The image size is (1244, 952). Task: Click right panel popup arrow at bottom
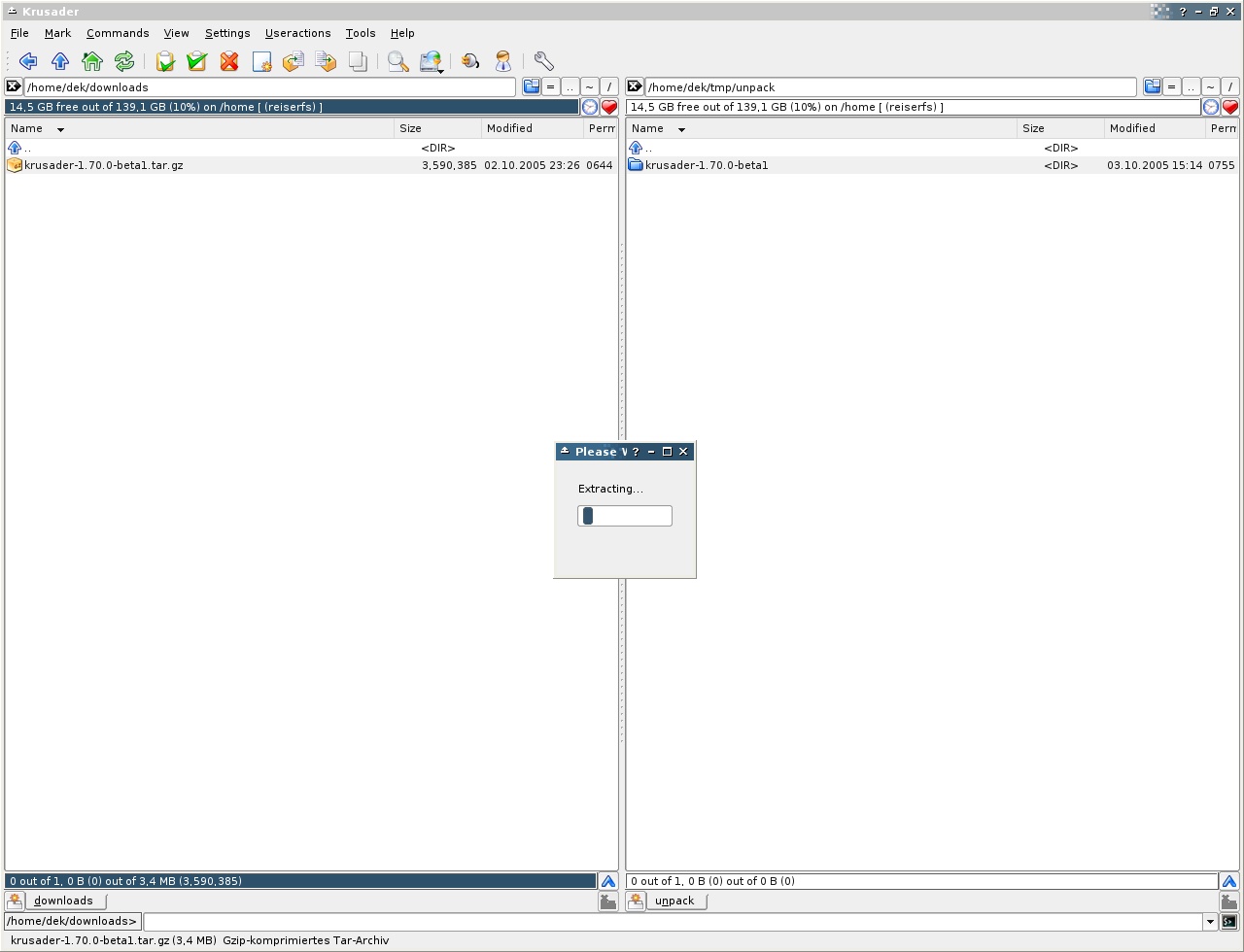(1229, 881)
